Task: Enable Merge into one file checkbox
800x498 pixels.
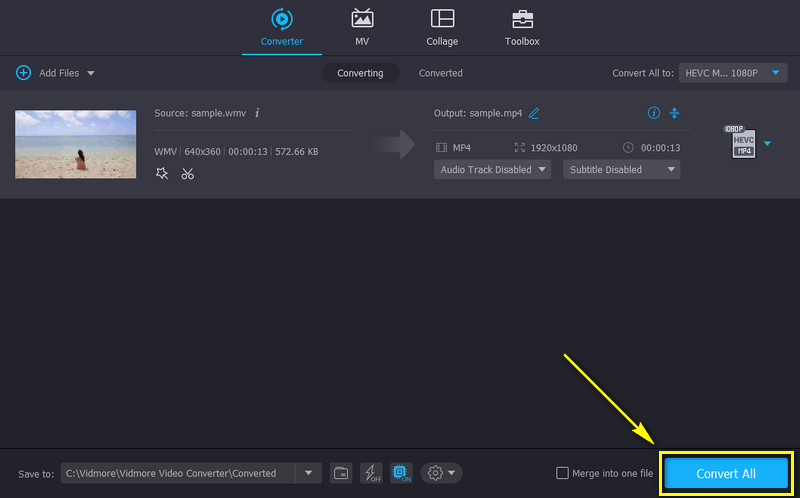Action: point(562,473)
